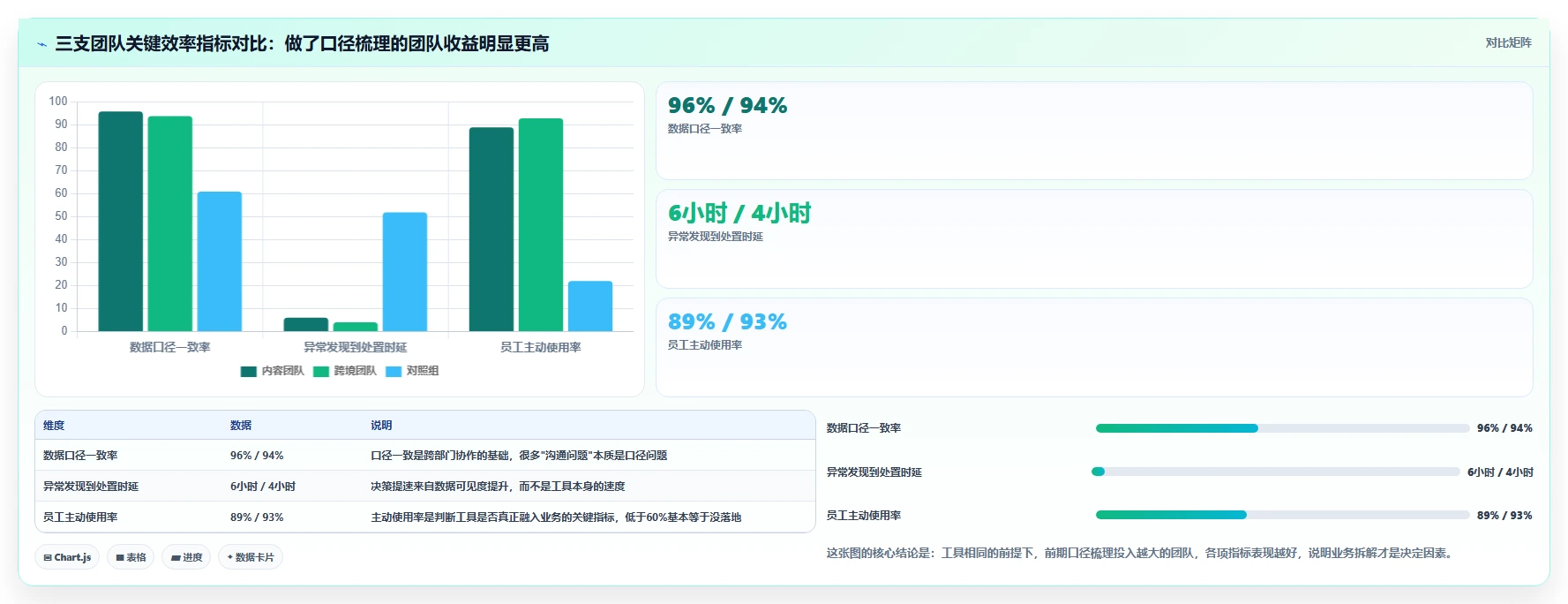Click the 数据 table column header
Screen dimensions: 1568x604
click(x=241, y=426)
